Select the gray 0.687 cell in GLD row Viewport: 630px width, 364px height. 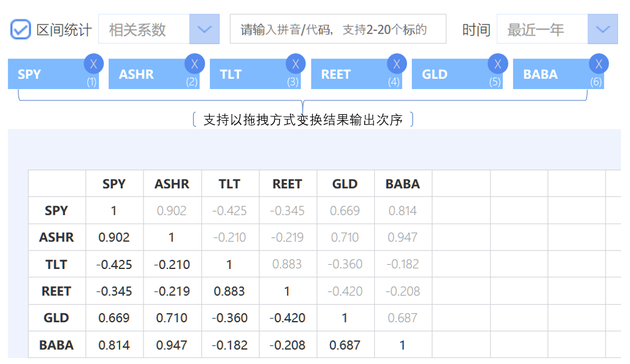click(x=403, y=318)
